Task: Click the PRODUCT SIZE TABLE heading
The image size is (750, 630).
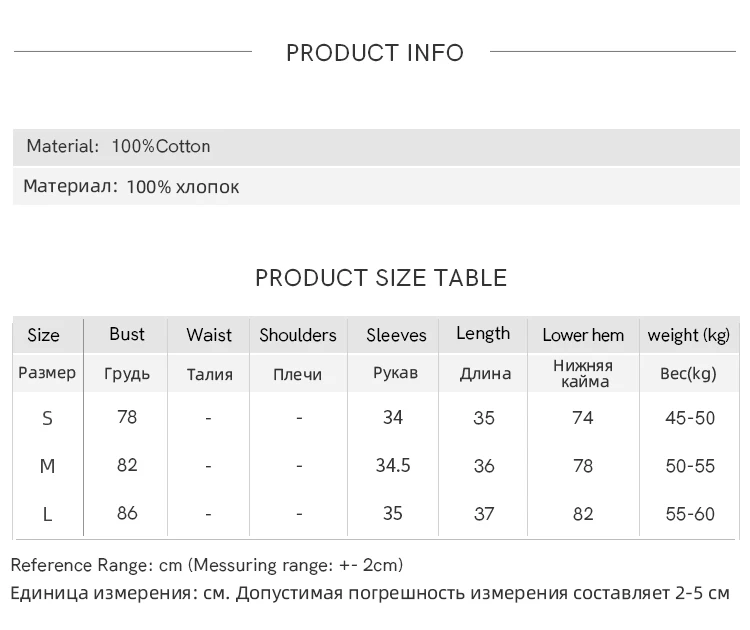Action: pyautogui.click(x=381, y=278)
